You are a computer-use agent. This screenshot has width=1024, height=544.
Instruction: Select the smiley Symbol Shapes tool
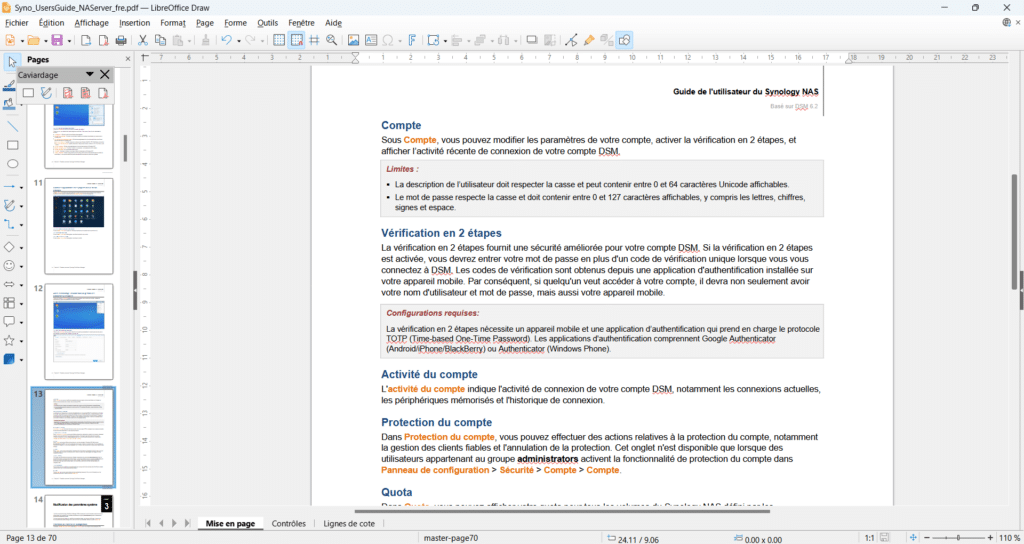pyautogui.click(x=9, y=266)
